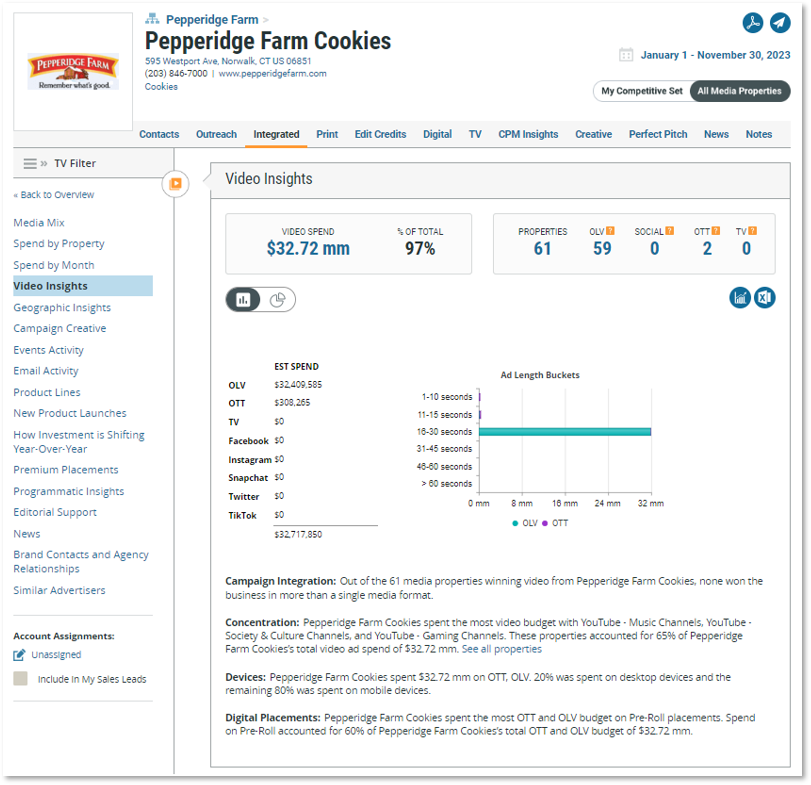Click the orange video panel icon
The width and height of the screenshot is (811, 785).
coord(175,184)
